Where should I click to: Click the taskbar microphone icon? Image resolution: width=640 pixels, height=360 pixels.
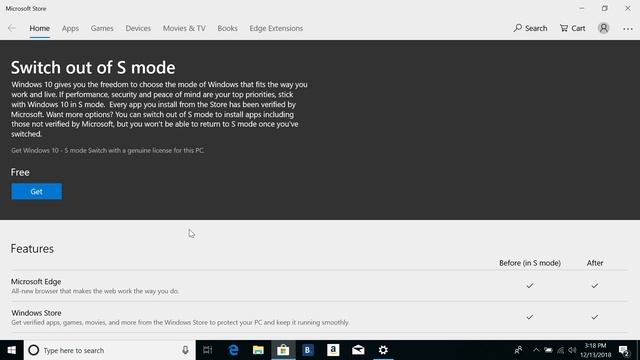click(x=185, y=350)
